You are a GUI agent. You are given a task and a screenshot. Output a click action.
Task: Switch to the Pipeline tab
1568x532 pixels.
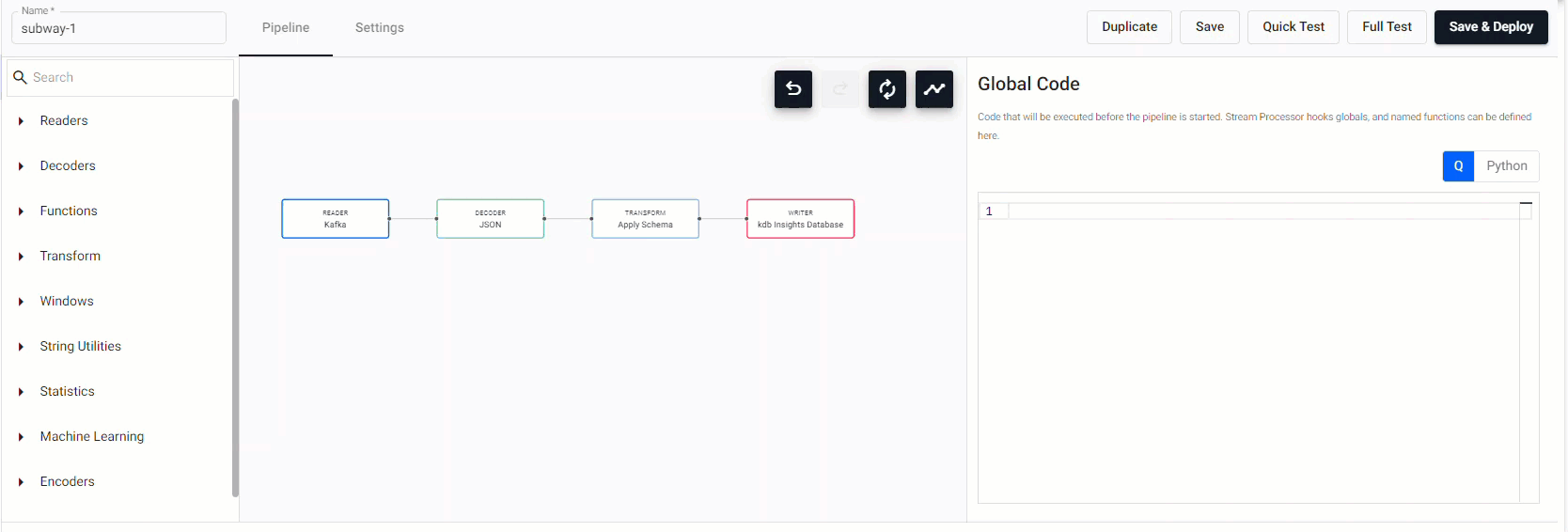click(x=286, y=28)
